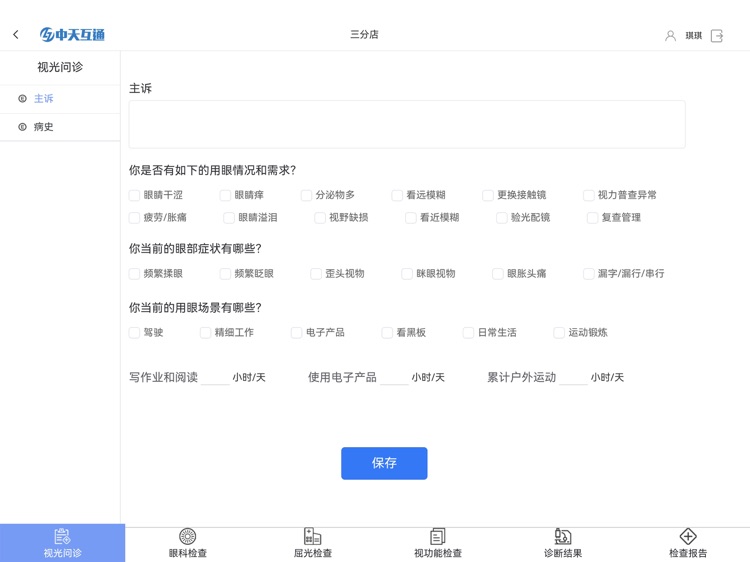The height and width of the screenshot is (562, 750).
Task: Check the 视野缺损 checkbox
Action: click(320, 218)
